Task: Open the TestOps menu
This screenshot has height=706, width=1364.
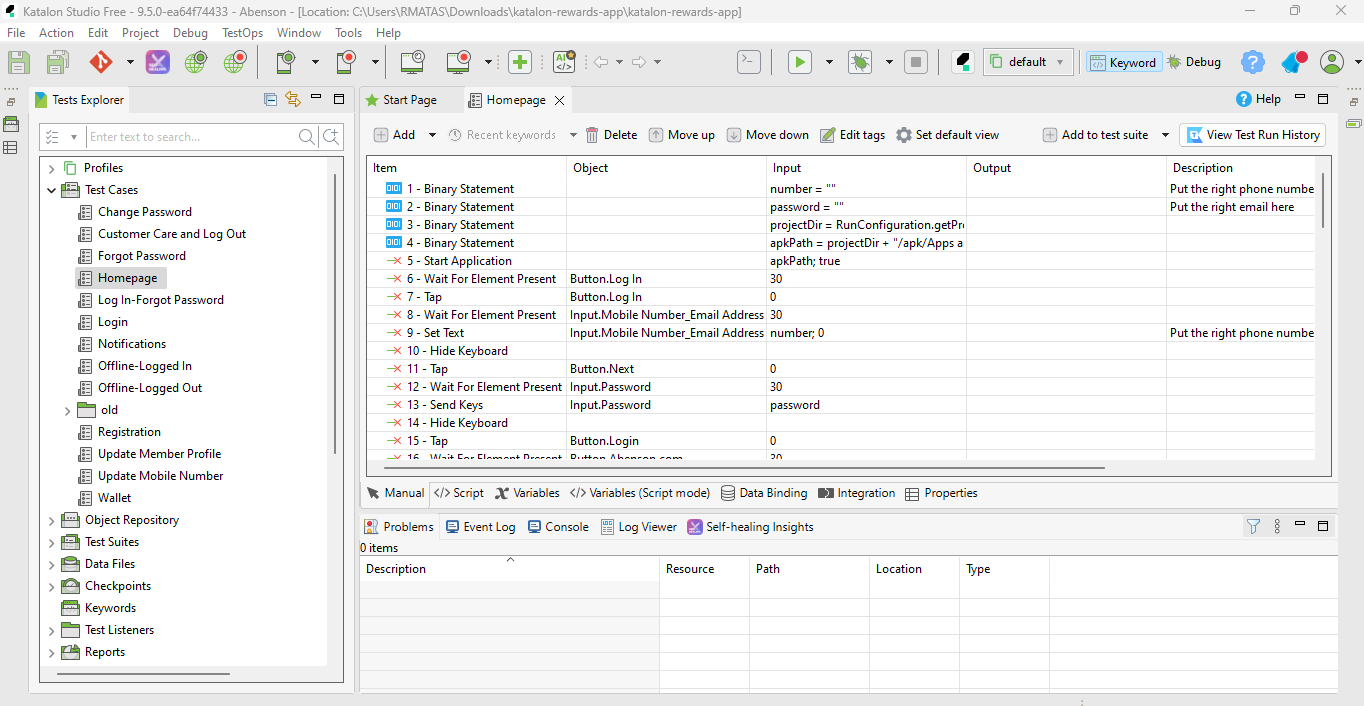Action: click(242, 33)
